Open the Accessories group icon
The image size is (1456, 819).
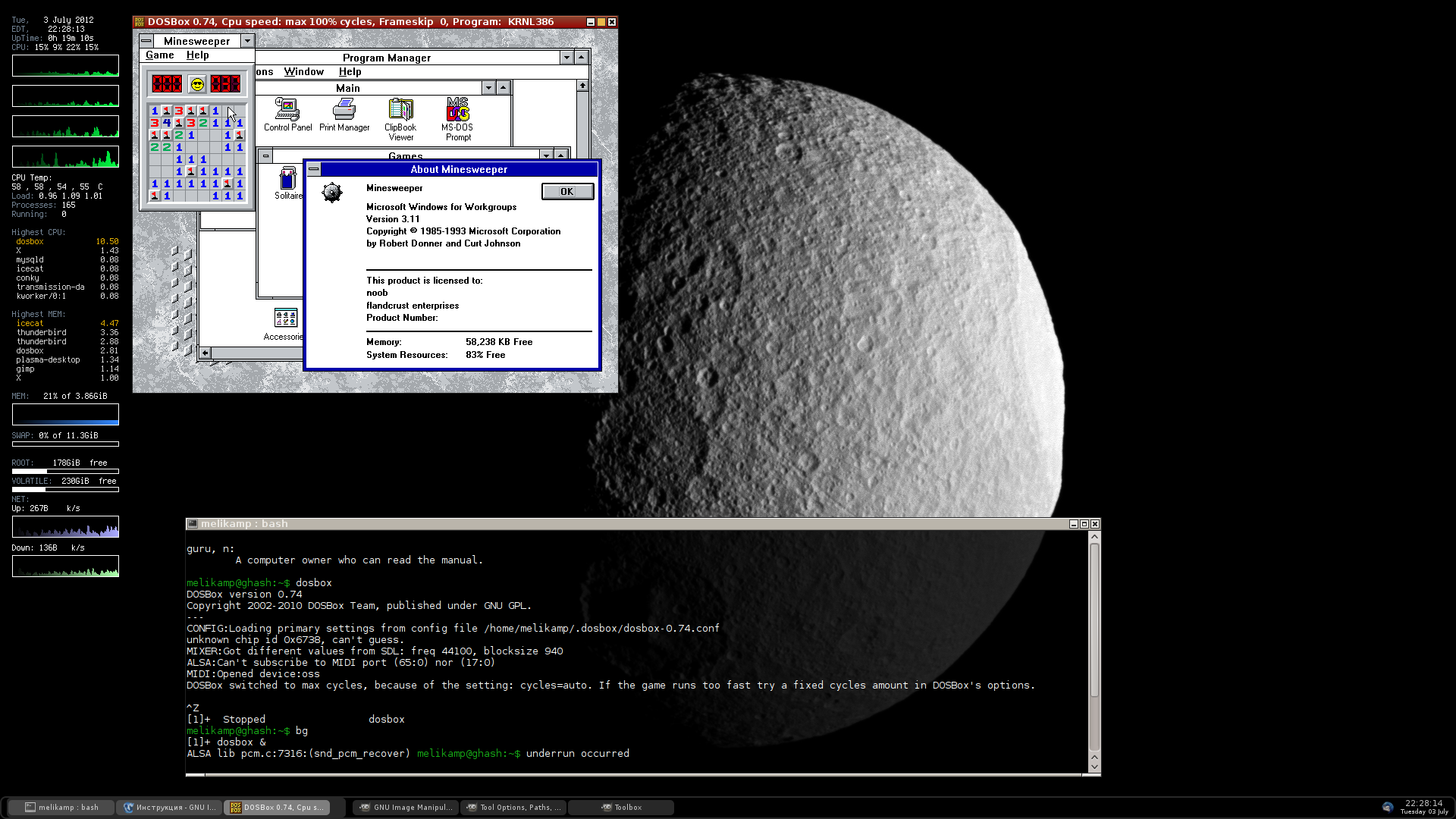click(284, 324)
